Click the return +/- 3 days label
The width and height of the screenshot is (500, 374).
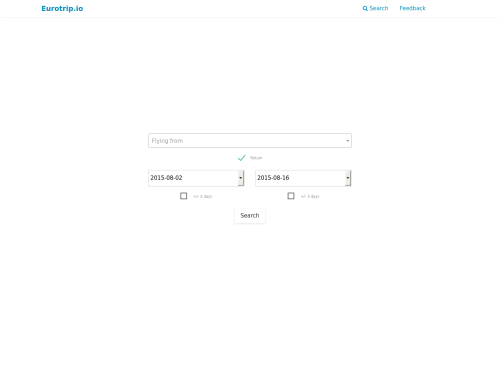[x=310, y=196]
